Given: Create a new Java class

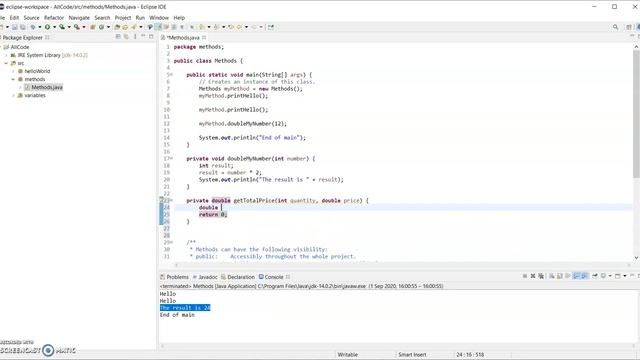Looking at the screenshot, I should (101, 27).
